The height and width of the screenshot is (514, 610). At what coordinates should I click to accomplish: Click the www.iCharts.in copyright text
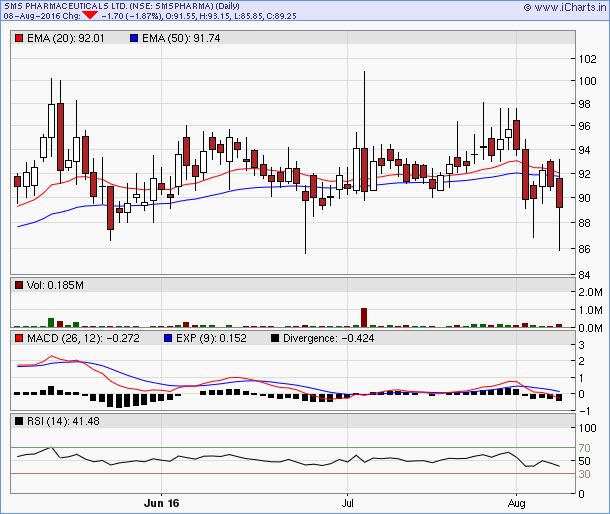tap(565, 7)
